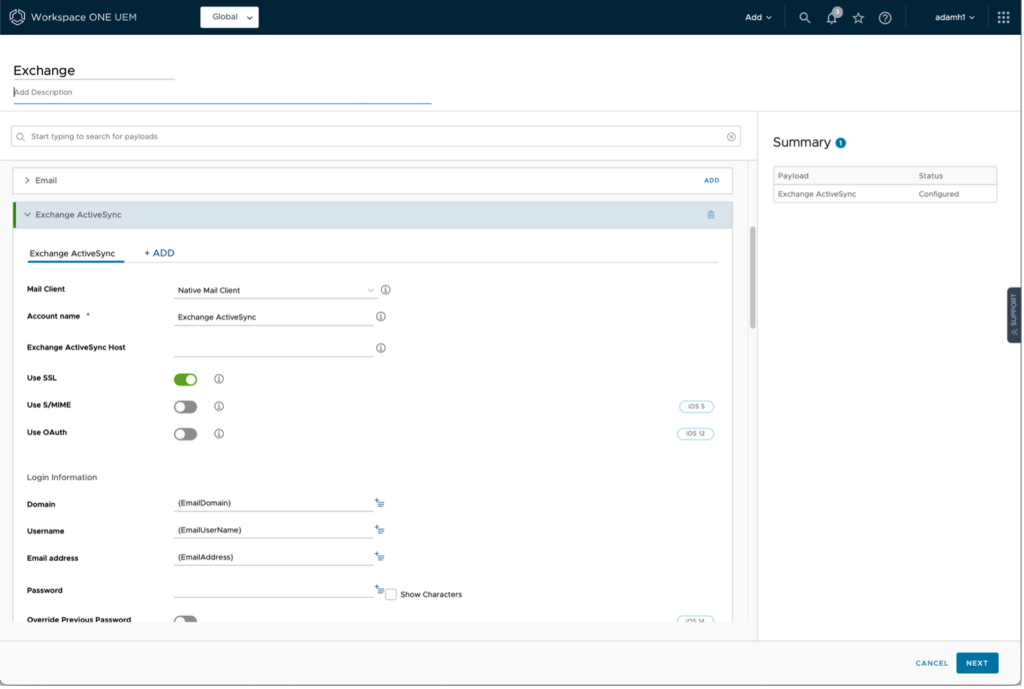Viewport: 1024px width, 689px height.
Task: Delete Exchange ActiveSync payload with trash icon
Action: coord(711,215)
